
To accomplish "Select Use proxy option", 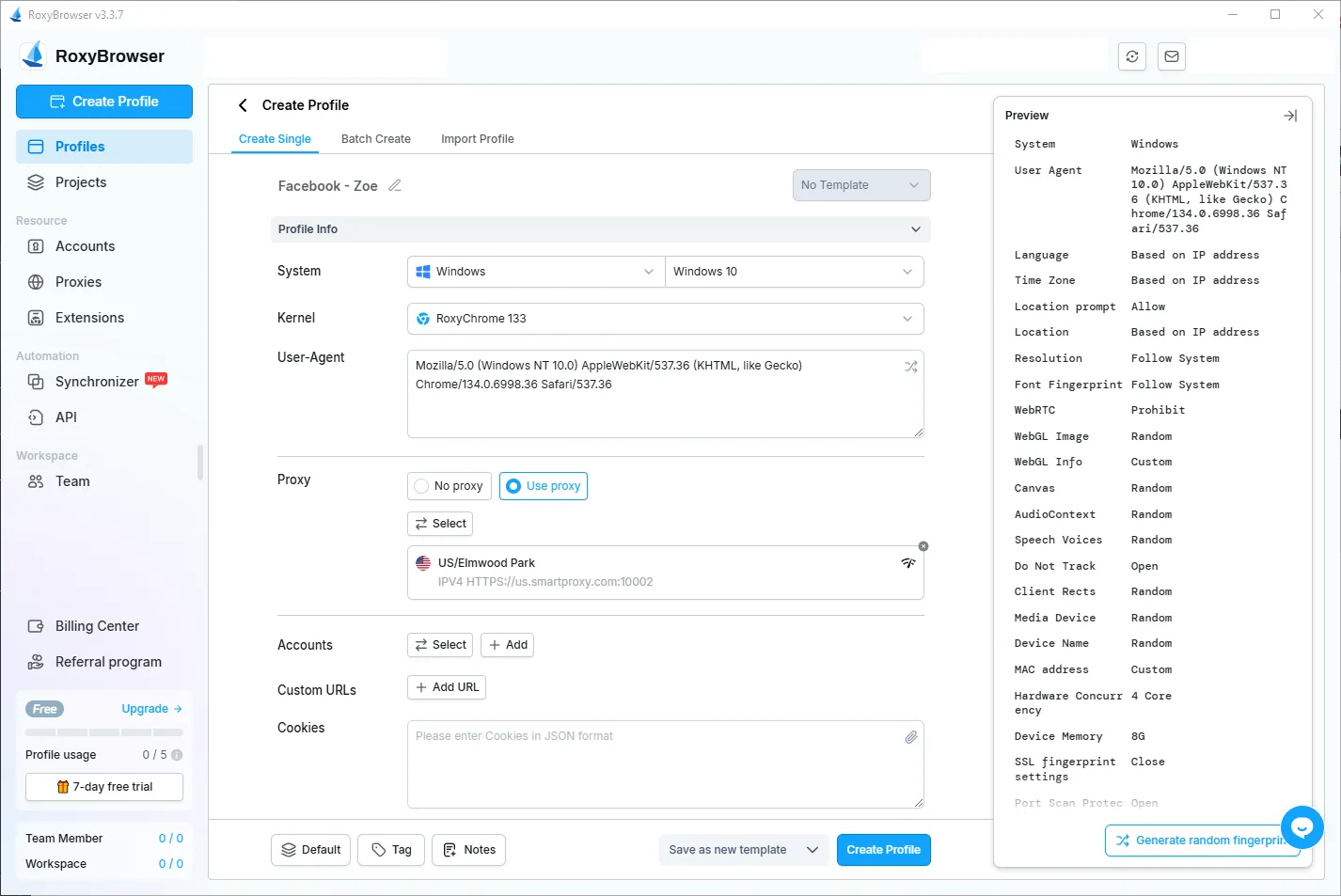I will pyautogui.click(x=544, y=486).
